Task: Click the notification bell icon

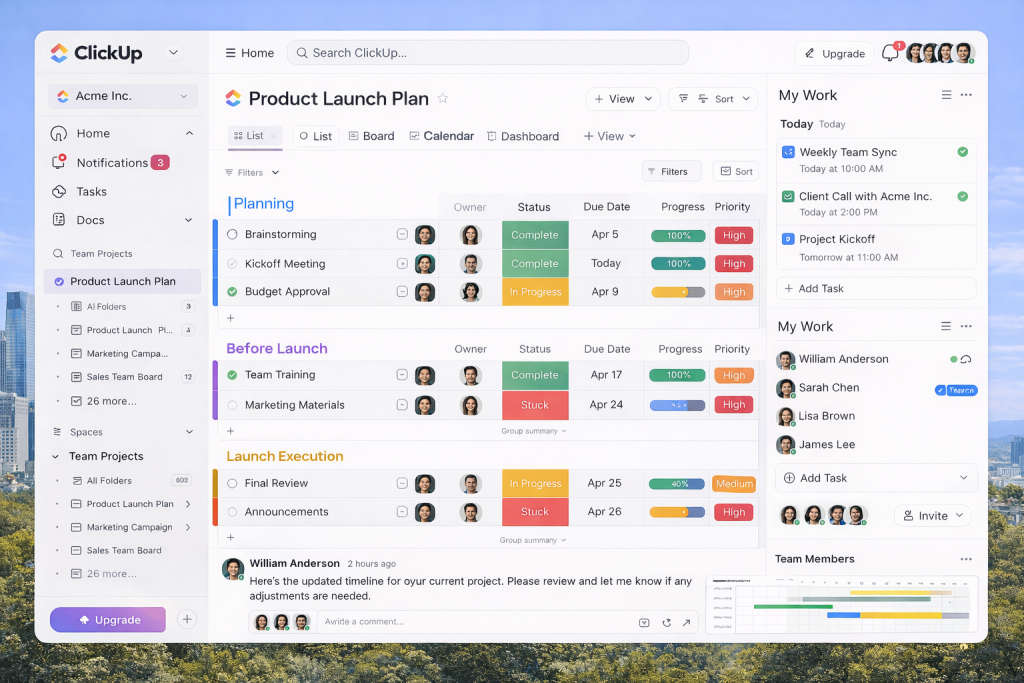Action: (889, 54)
